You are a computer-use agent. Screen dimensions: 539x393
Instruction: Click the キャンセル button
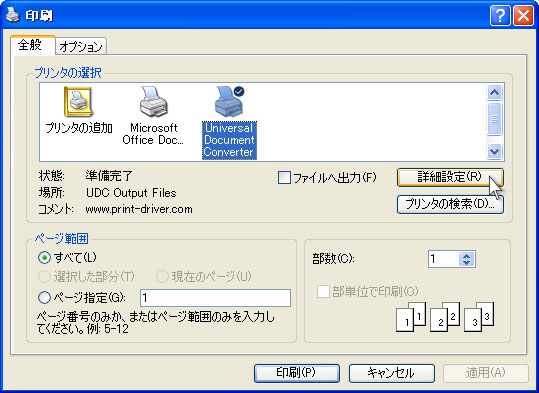coord(392,373)
